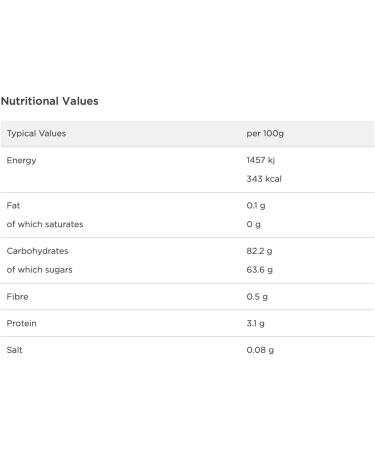Click the 0.5 g fibre value
The width and height of the screenshot is (375, 450).
(x=257, y=297)
